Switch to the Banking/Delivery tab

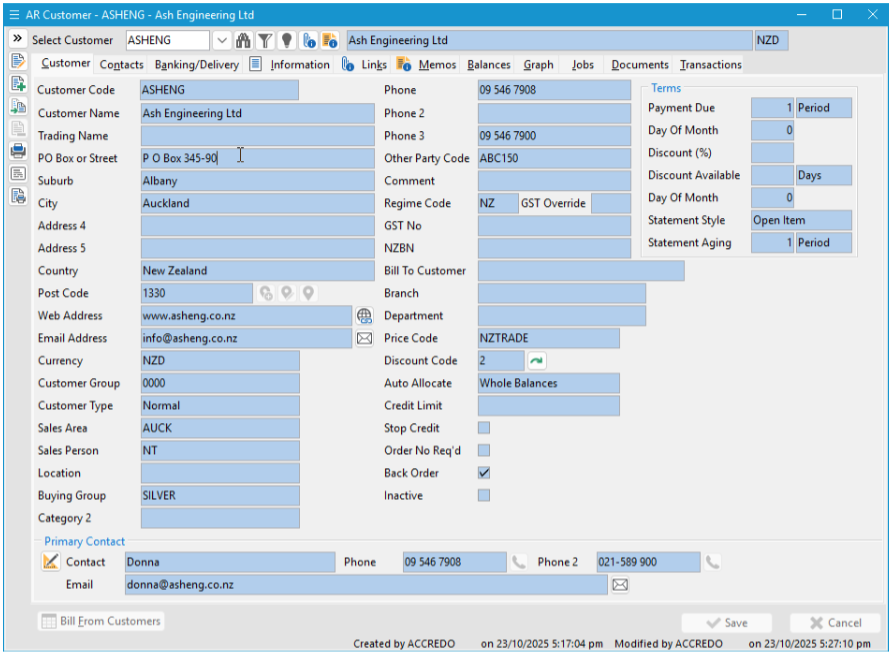(197, 64)
